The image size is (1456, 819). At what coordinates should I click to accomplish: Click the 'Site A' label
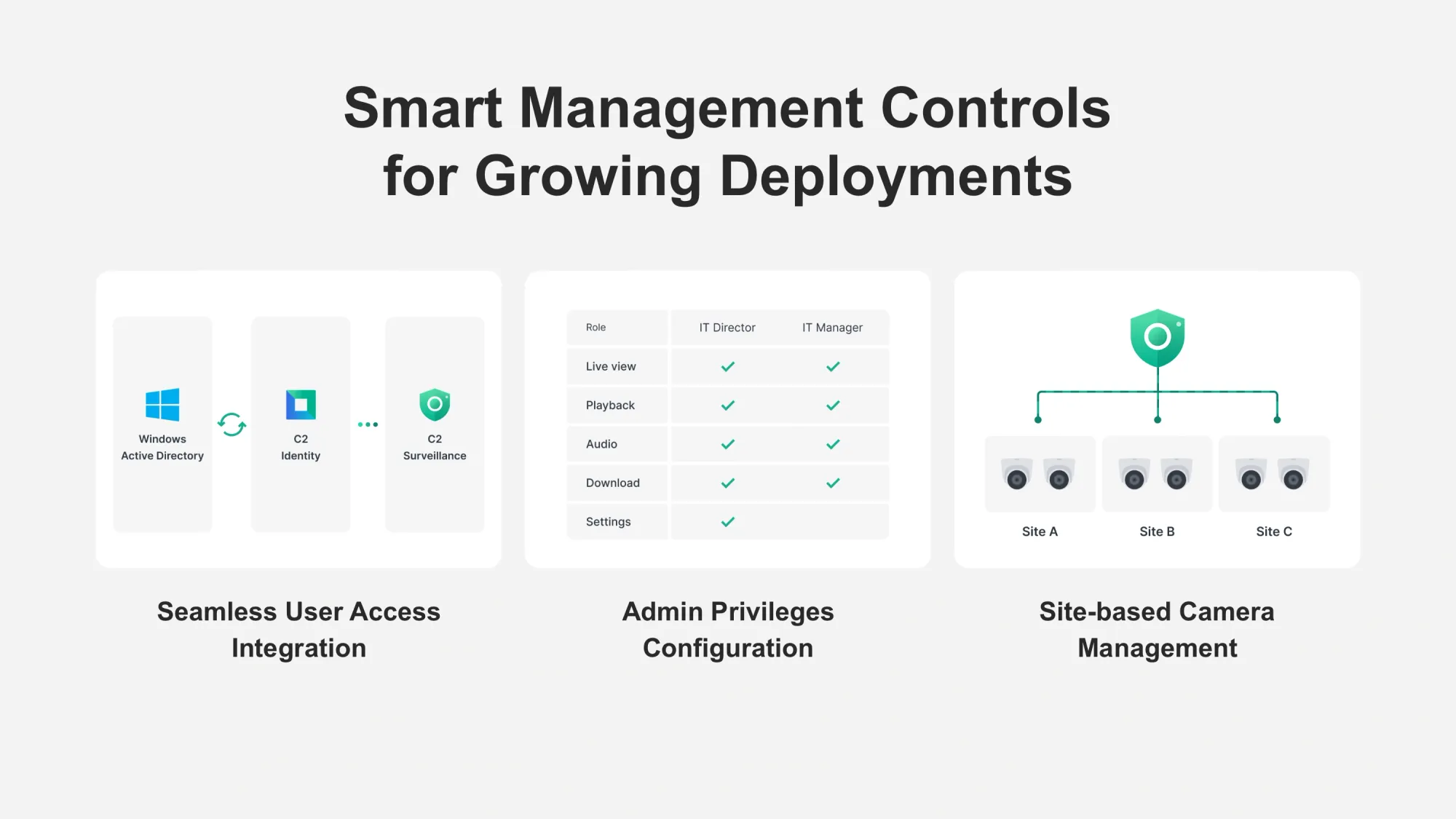pos(1040,531)
